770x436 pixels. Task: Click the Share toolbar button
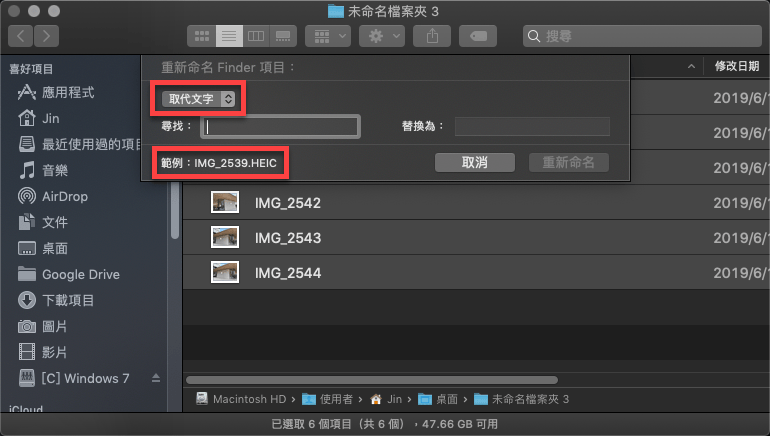(432, 36)
